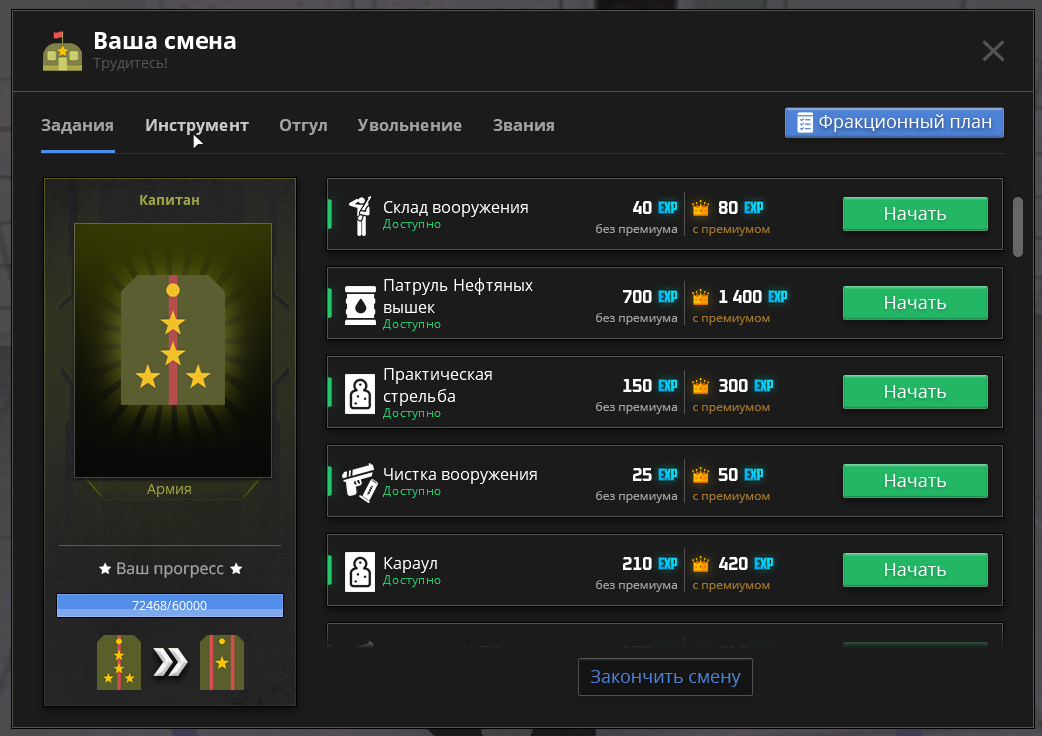This screenshot has height=736, width=1042.
Task: Click the current Captain small insignia icon
Action: (x=119, y=663)
